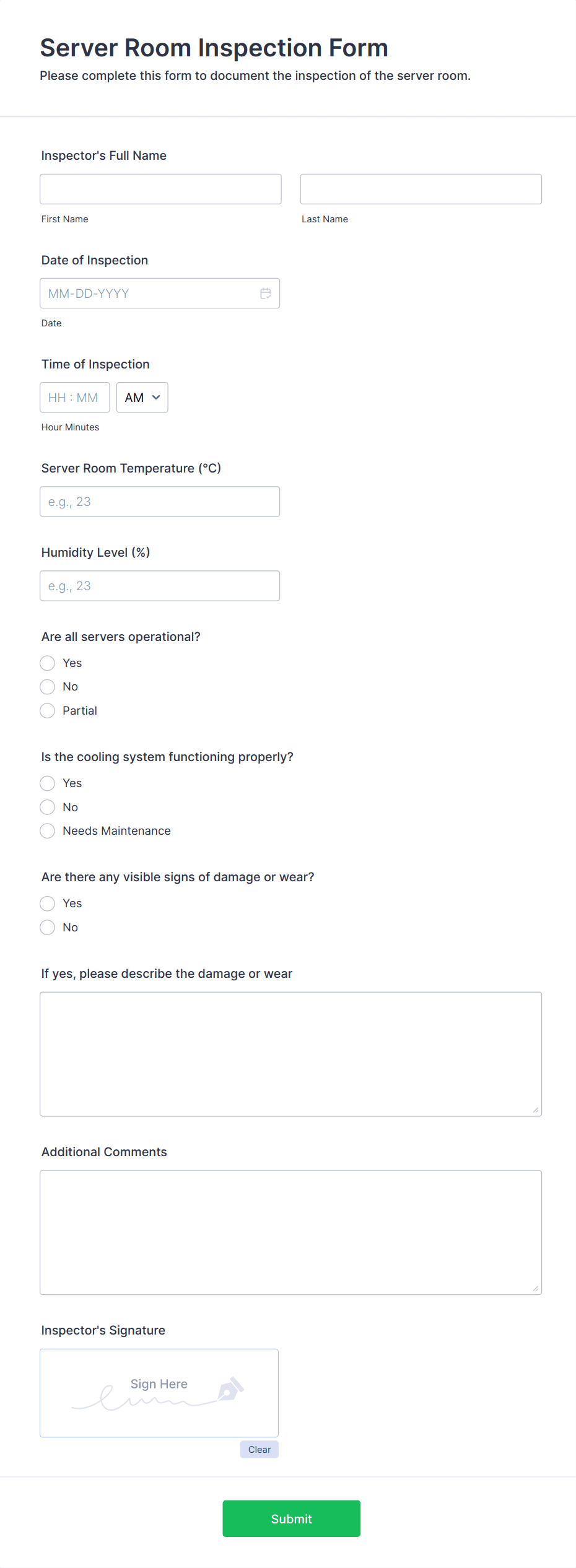Clear the inspector's signature
The height and width of the screenshot is (1568, 576).
coord(260,1449)
